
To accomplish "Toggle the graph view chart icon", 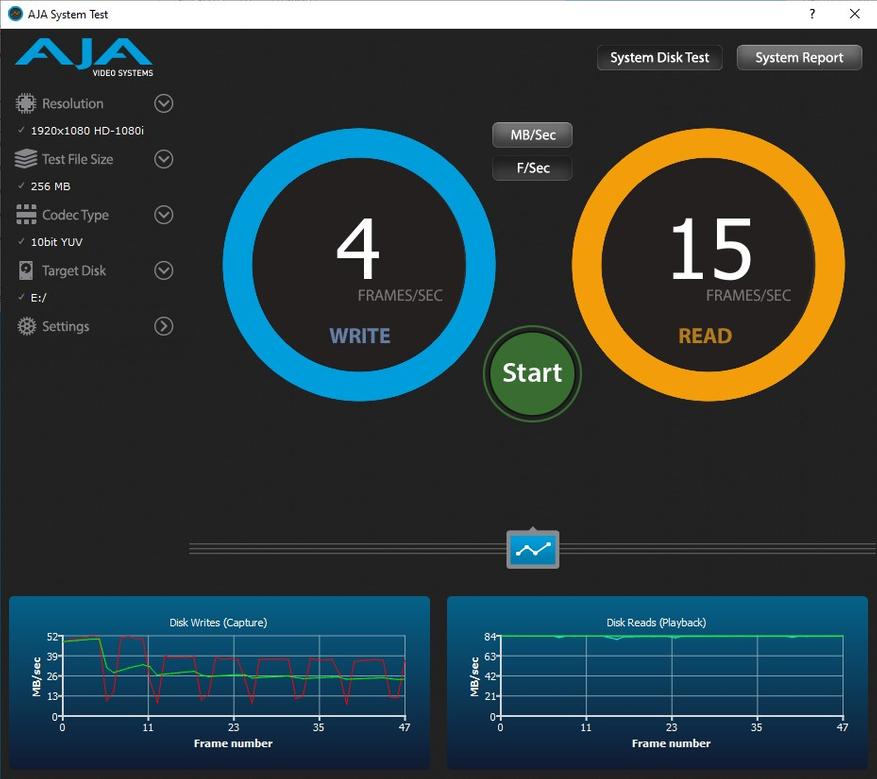I will click(x=532, y=549).
